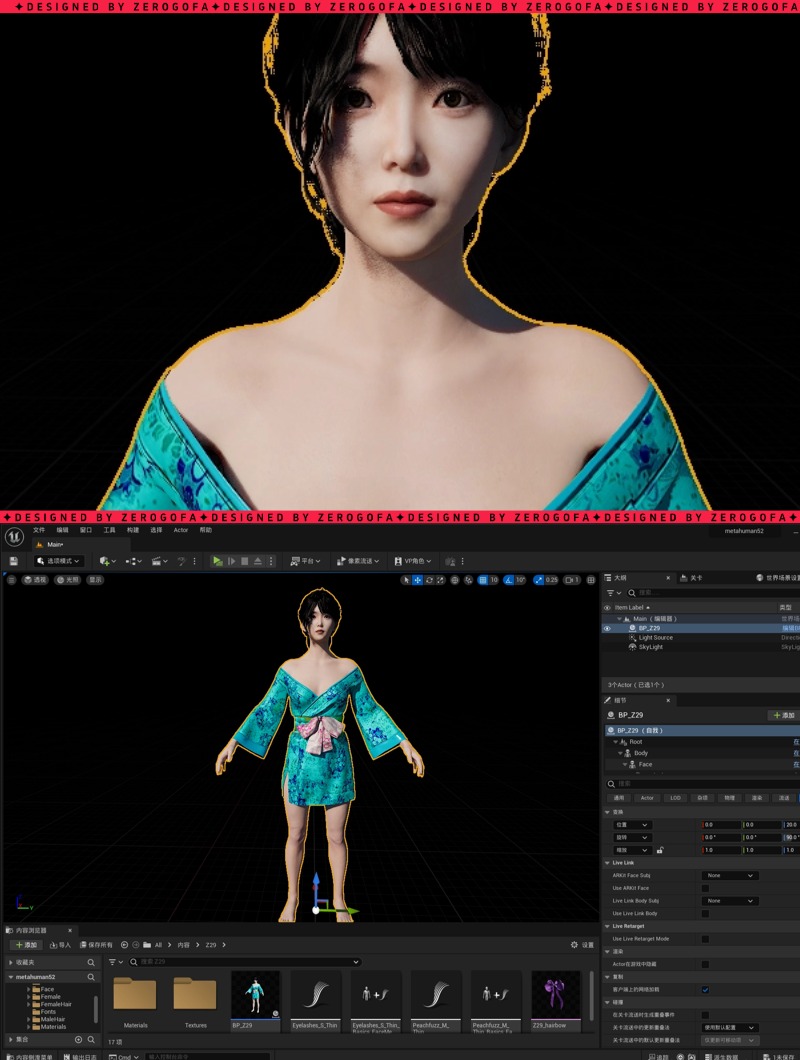The image size is (800, 1060).
Task: Switch to the 关卡 tab
Action: tap(692, 578)
